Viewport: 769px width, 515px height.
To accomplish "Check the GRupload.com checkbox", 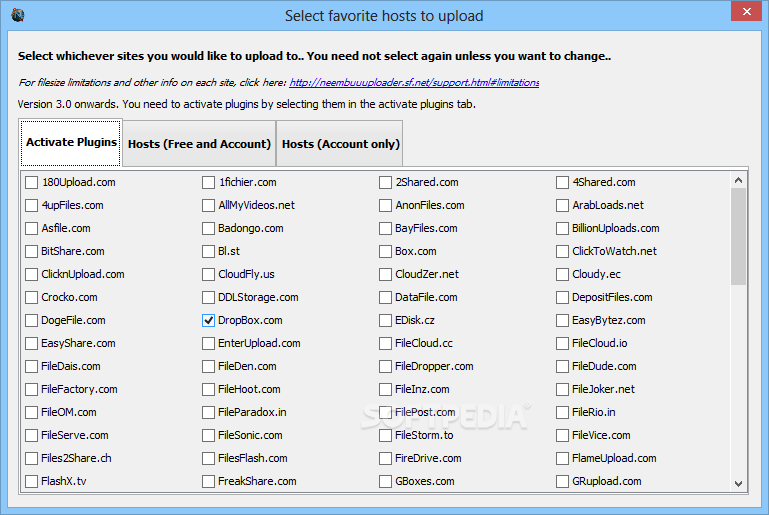I will point(562,482).
